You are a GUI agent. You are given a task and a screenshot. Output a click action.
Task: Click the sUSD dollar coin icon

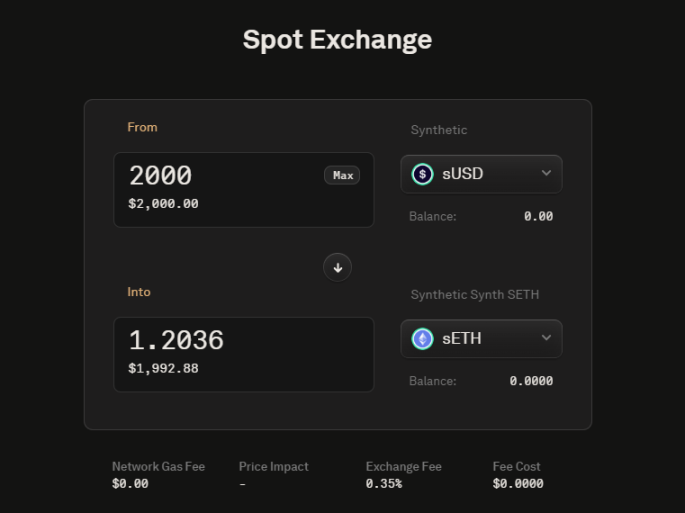423,174
